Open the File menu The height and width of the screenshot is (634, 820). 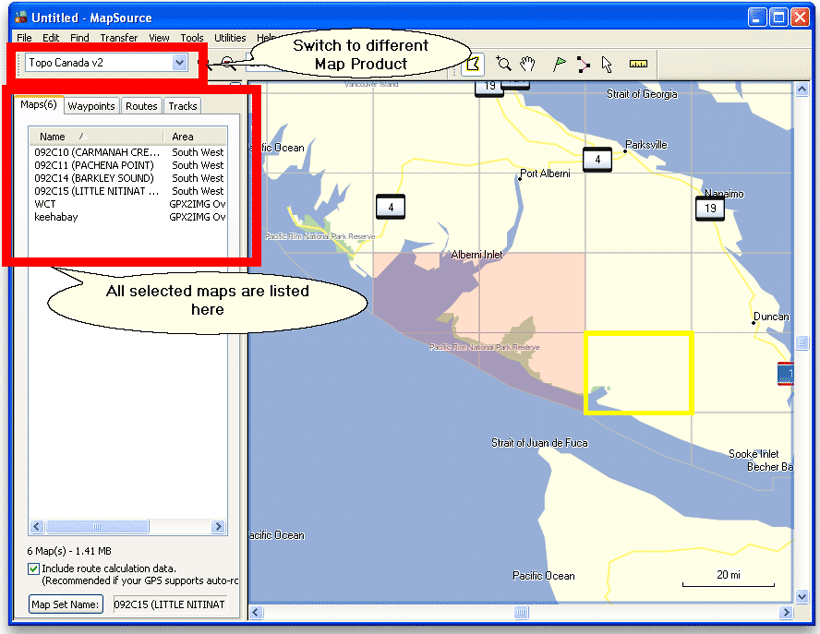[x=24, y=38]
